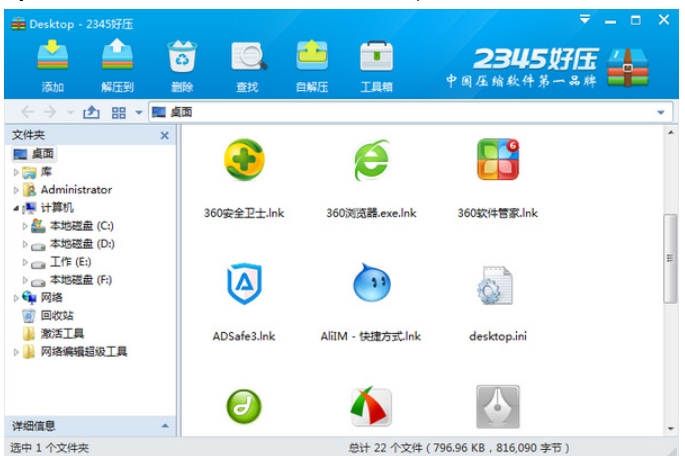Click the 360浏览器.exe.lnk file name
The image size is (685, 456).
pos(371,213)
